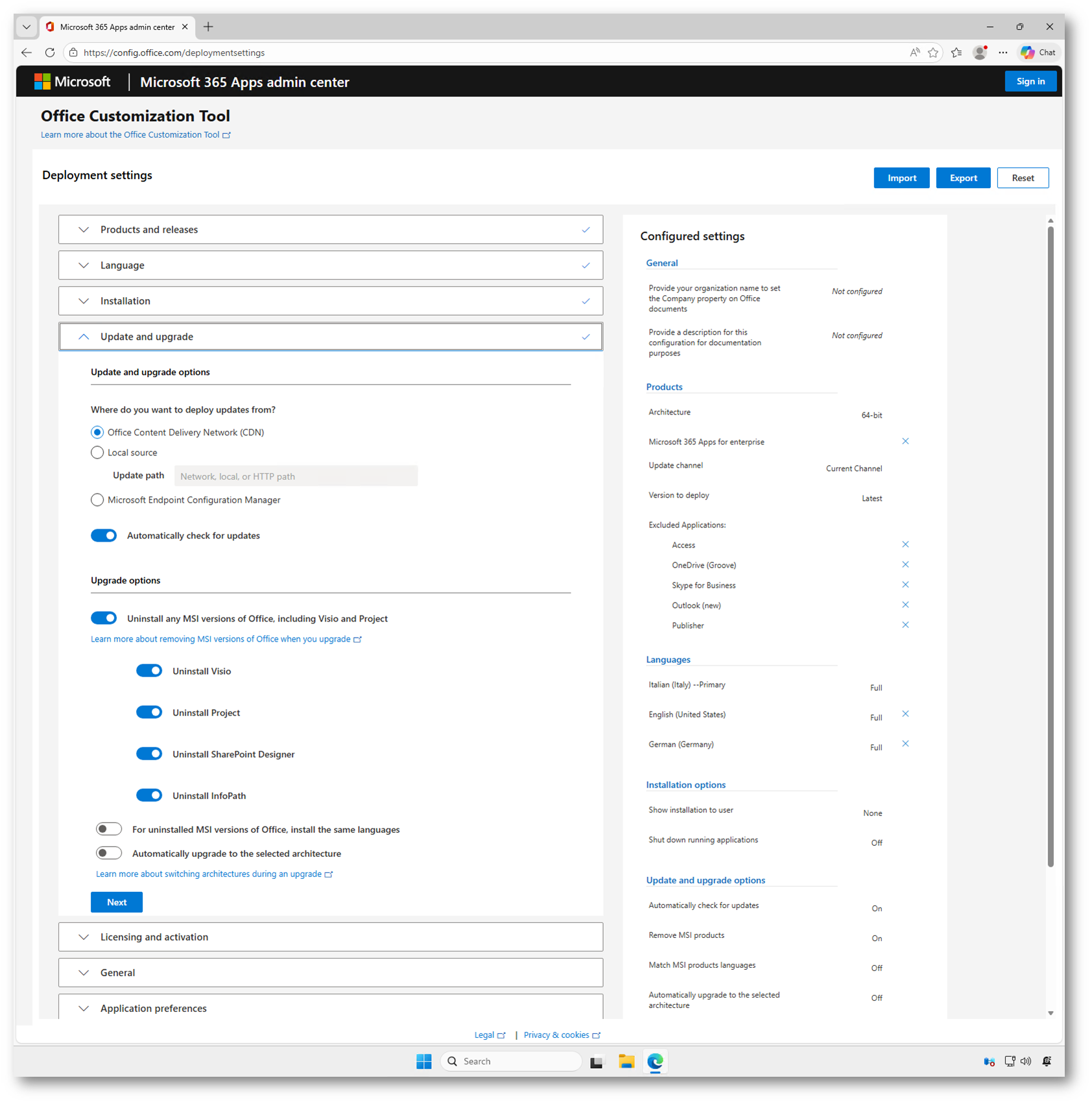1092x1104 pixels.
Task: Expand the Installation section
Action: (x=331, y=301)
